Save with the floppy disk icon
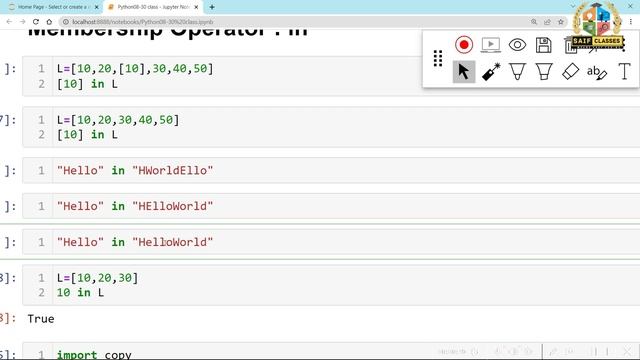 click(x=543, y=45)
